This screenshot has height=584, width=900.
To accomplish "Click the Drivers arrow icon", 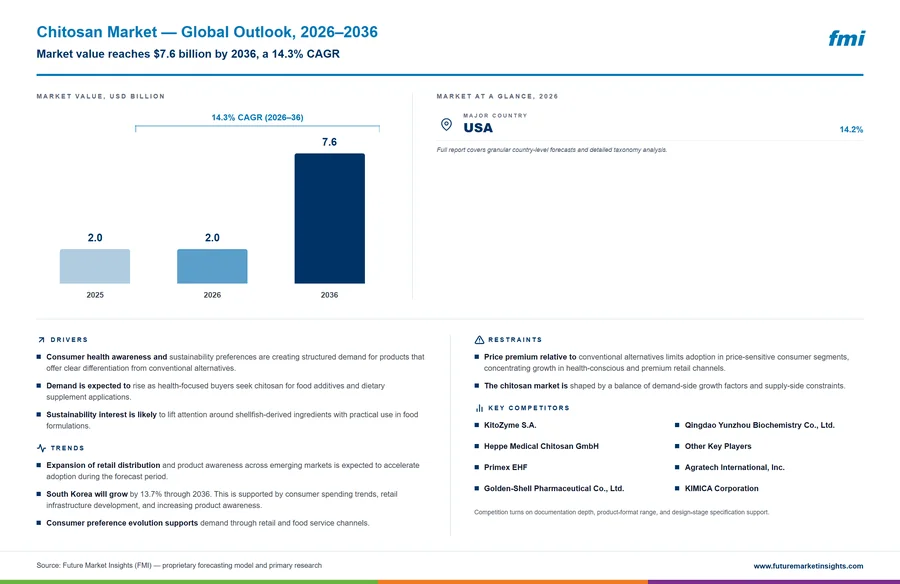I will pos(41,340).
